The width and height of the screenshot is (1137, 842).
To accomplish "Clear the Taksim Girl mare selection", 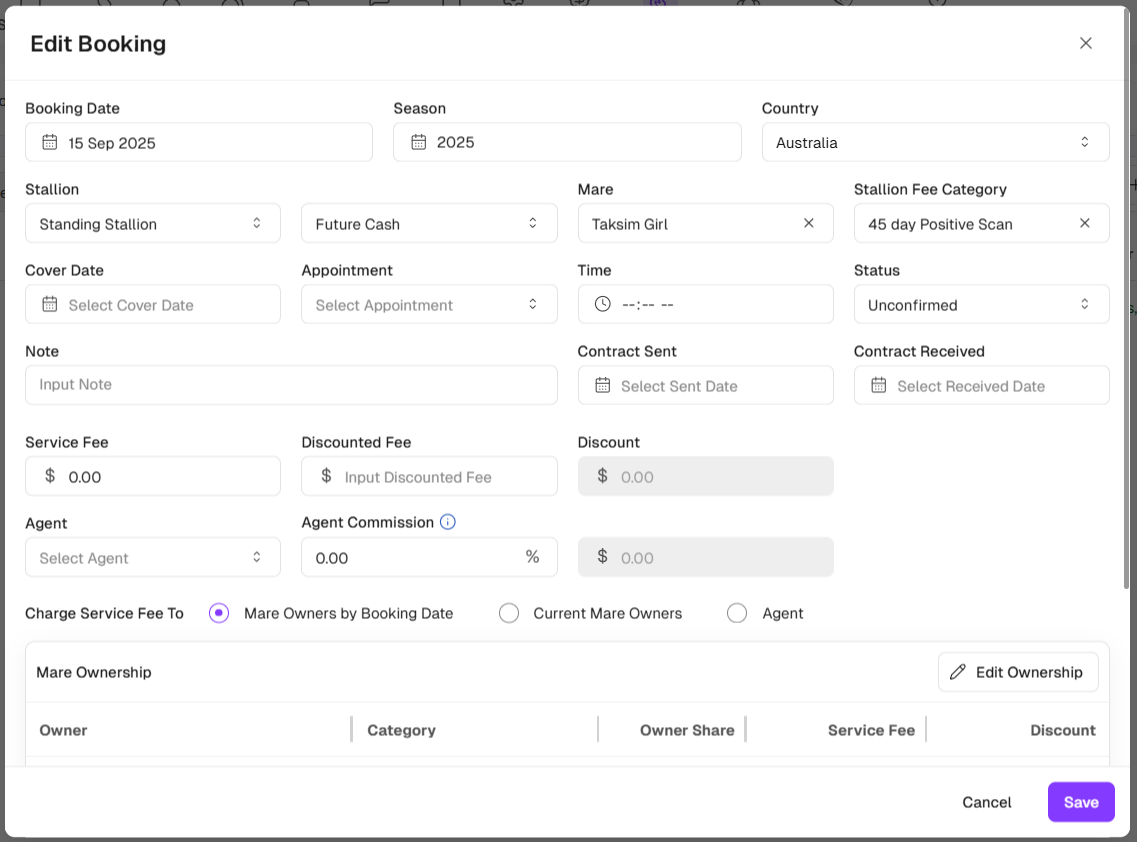I will click(809, 223).
